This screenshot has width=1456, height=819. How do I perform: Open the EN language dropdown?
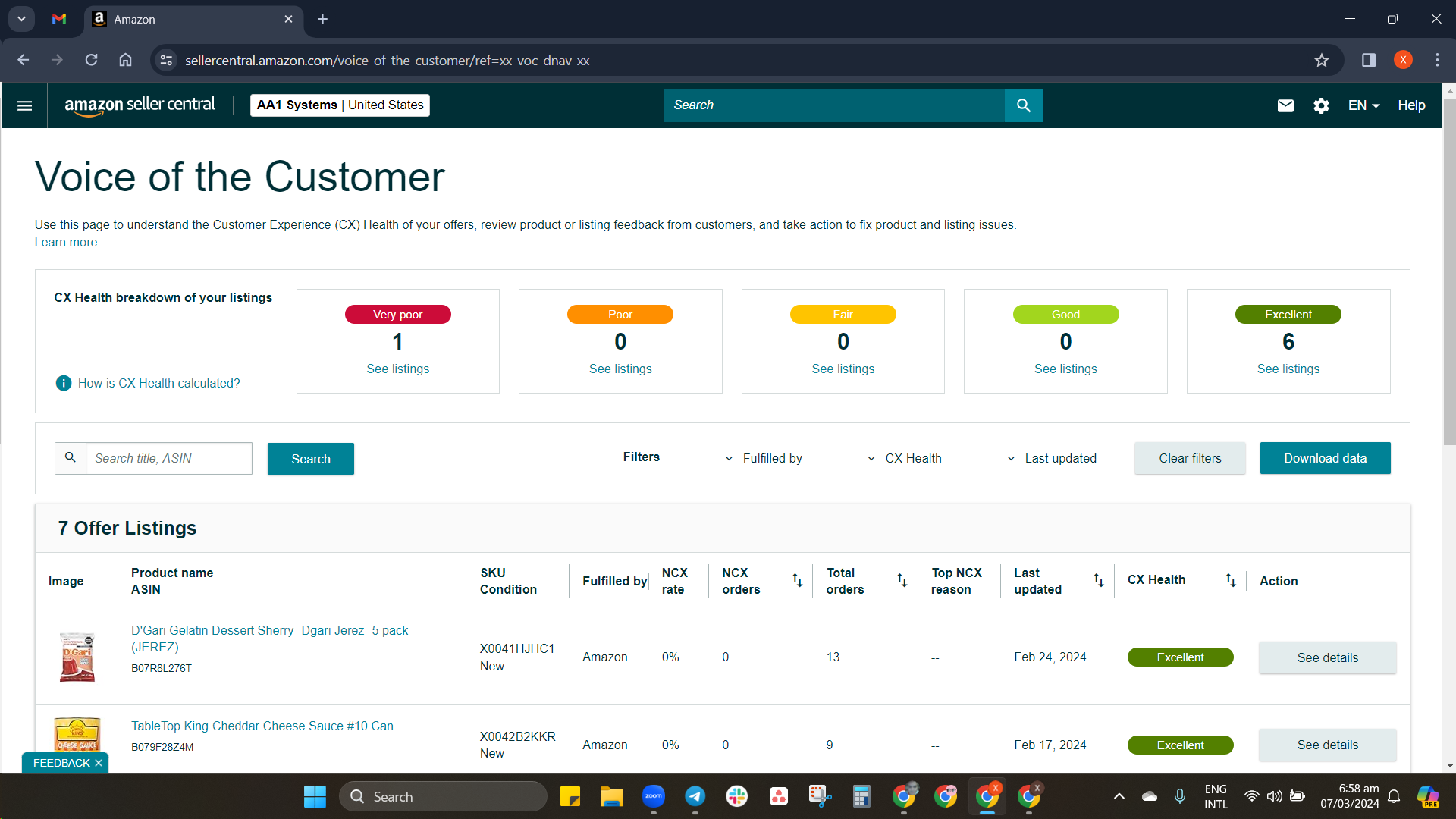[x=1363, y=105]
